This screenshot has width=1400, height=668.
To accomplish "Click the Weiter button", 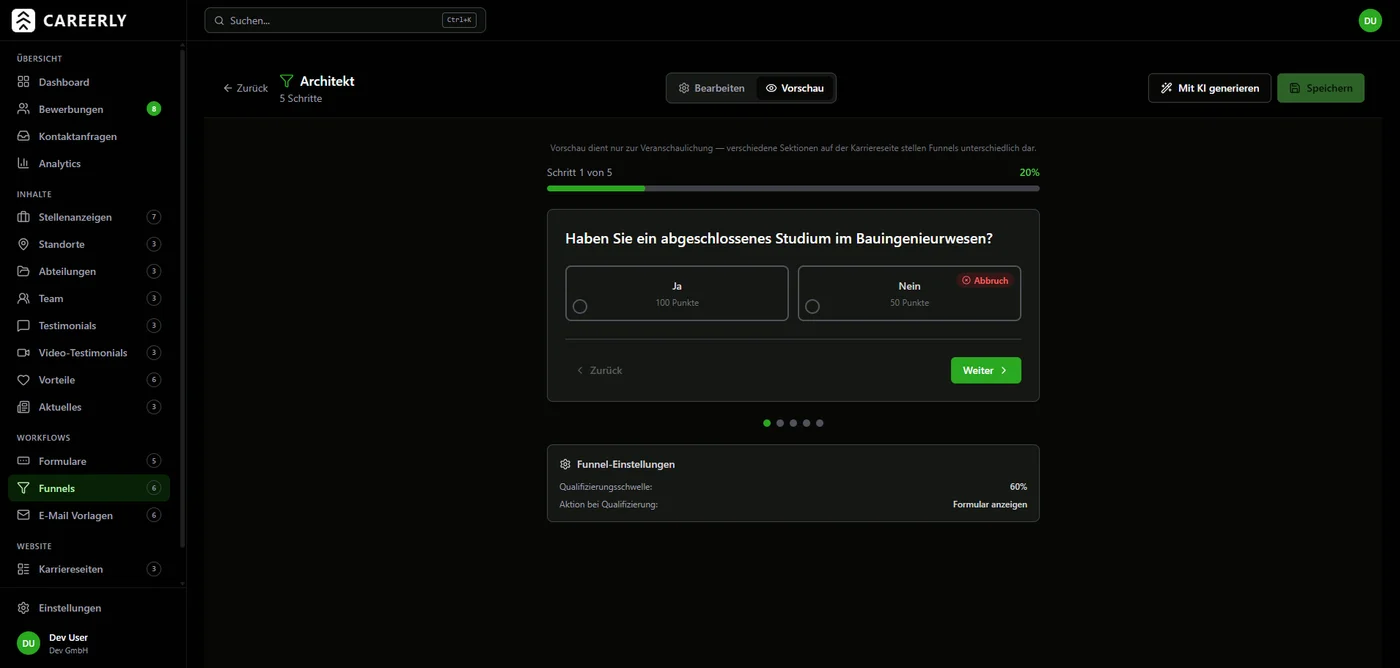I will [x=985, y=370].
